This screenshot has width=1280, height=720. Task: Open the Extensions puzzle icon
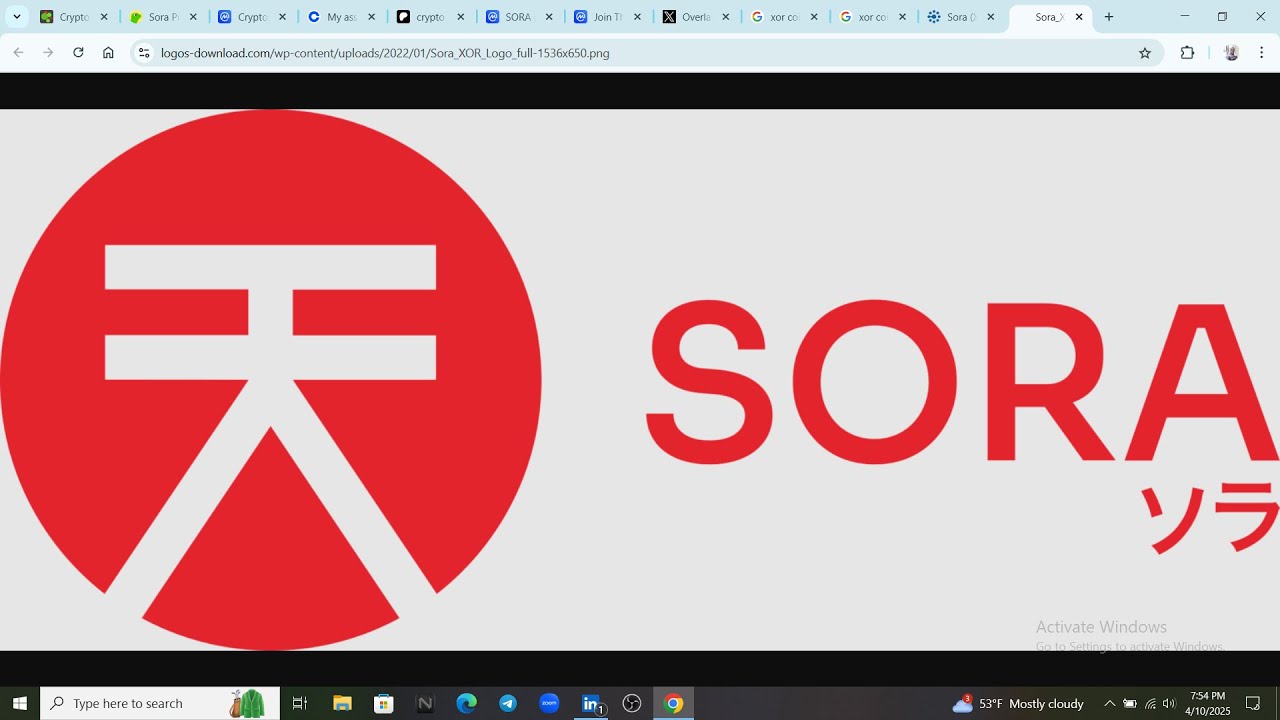1187,53
